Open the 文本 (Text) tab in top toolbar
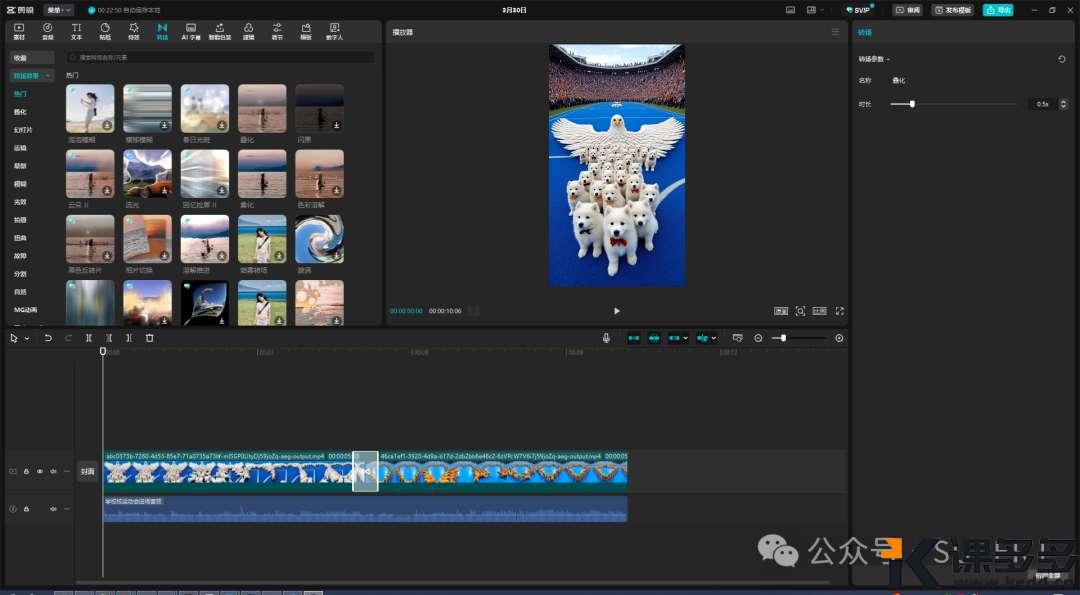The image size is (1080, 595). click(x=76, y=31)
